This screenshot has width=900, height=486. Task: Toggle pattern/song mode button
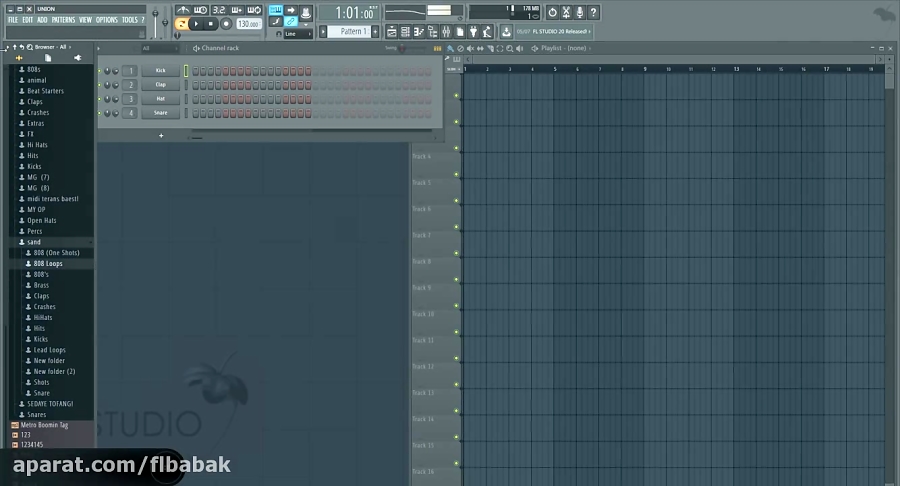(181, 24)
